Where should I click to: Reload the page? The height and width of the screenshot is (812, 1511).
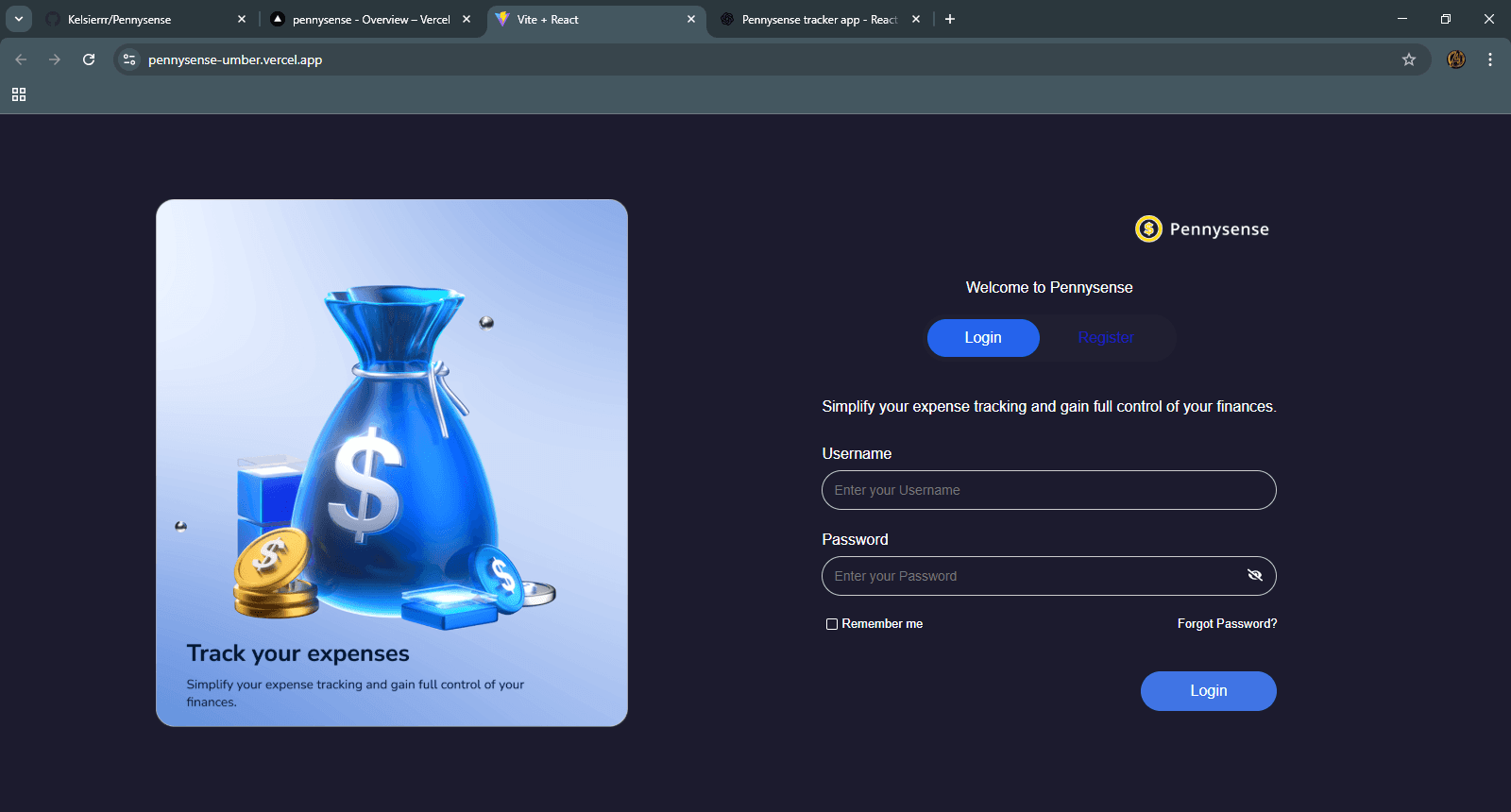(89, 59)
